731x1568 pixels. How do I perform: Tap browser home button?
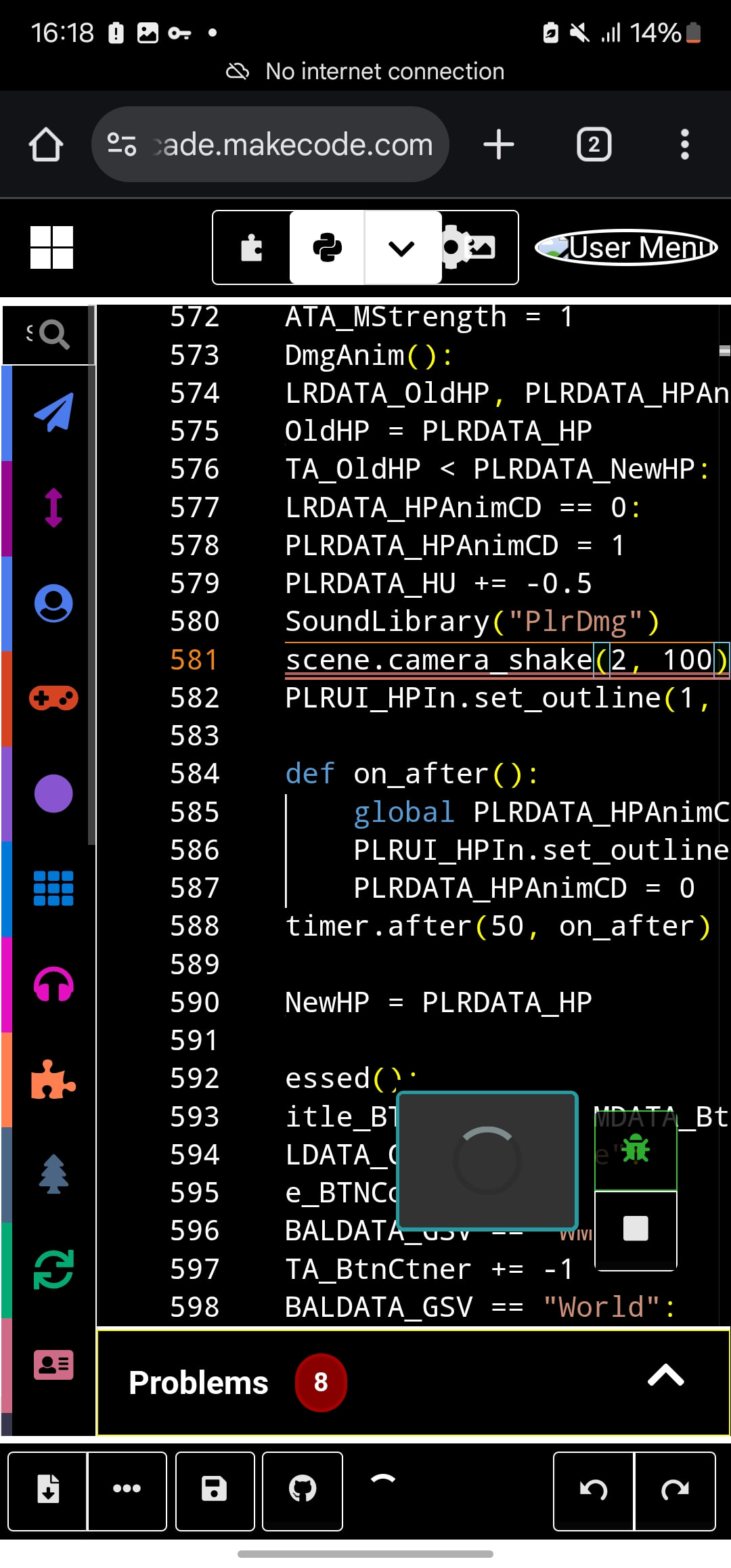pos(46,144)
